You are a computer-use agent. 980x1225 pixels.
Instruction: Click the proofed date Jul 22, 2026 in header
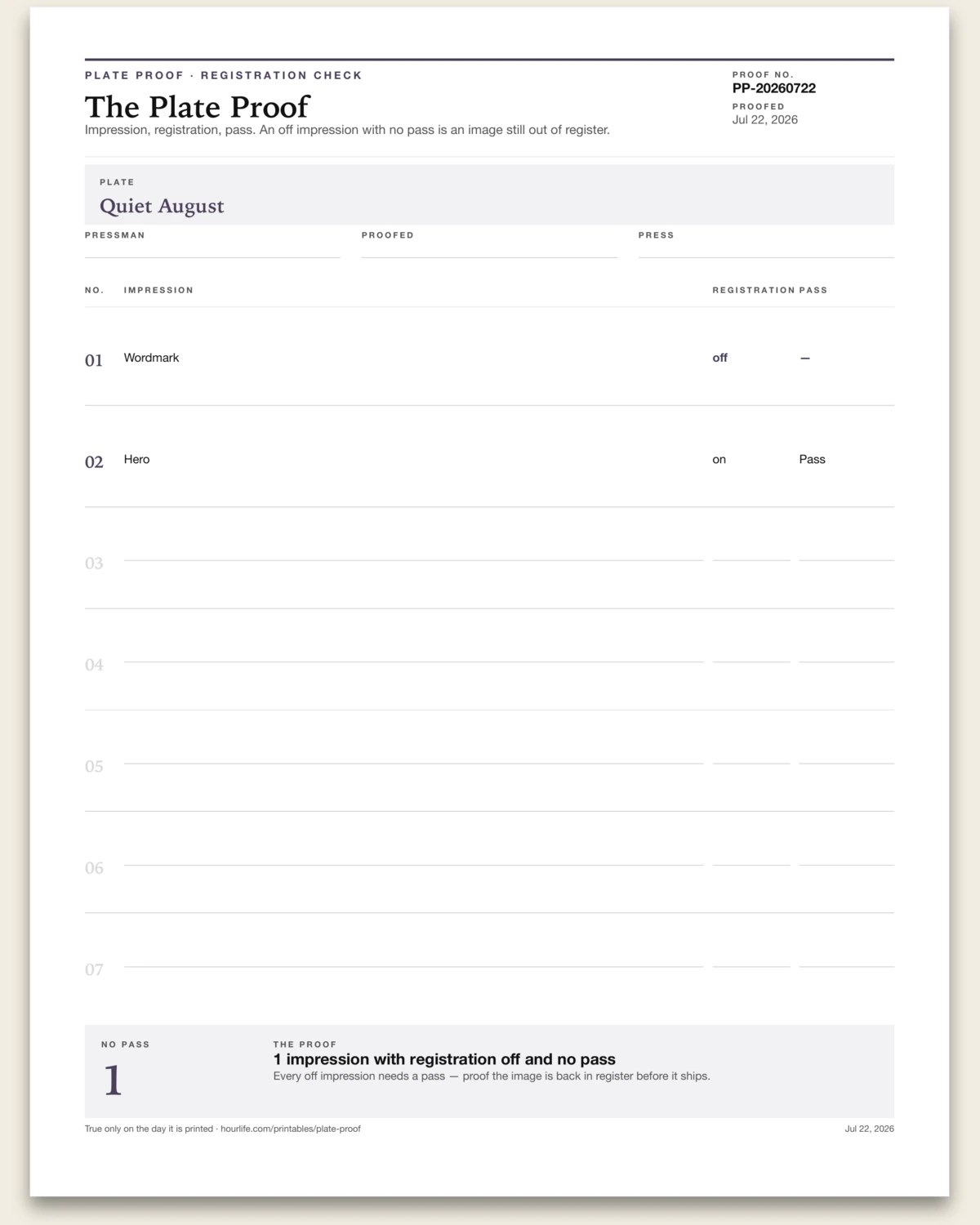point(764,120)
